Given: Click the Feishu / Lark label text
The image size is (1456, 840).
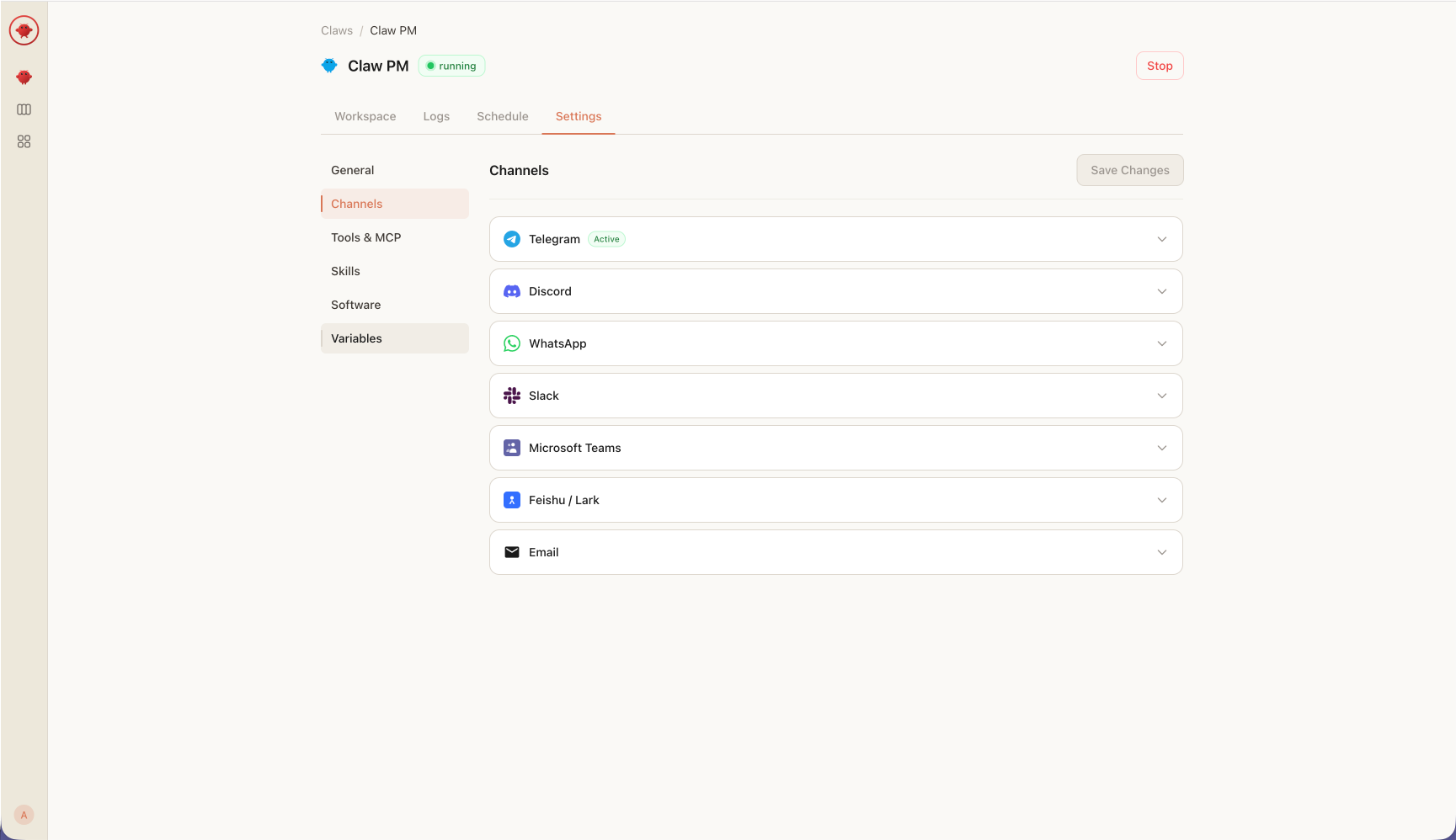Looking at the screenshot, I should click(x=564, y=500).
